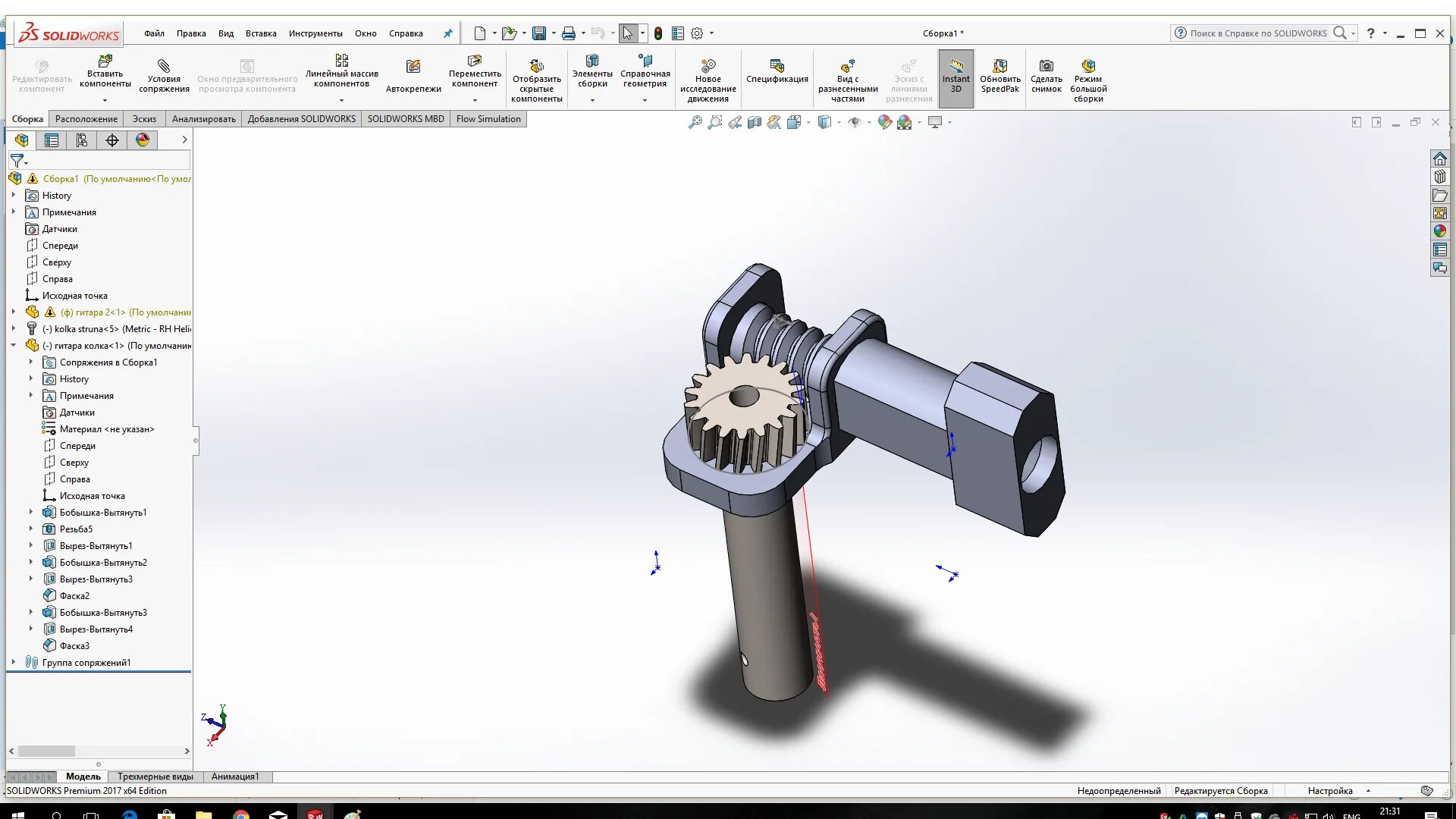The width and height of the screenshot is (1456, 819).
Task: Select the Автокрепежи tool
Action: pyautogui.click(x=412, y=75)
